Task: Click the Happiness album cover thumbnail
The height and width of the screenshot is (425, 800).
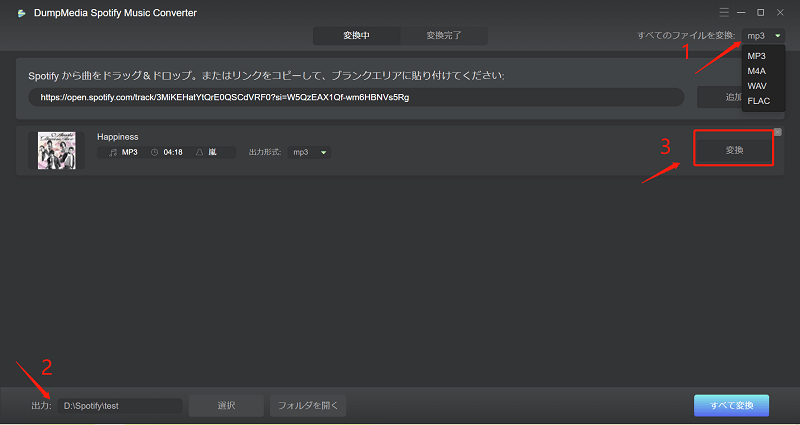Action: pos(57,151)
